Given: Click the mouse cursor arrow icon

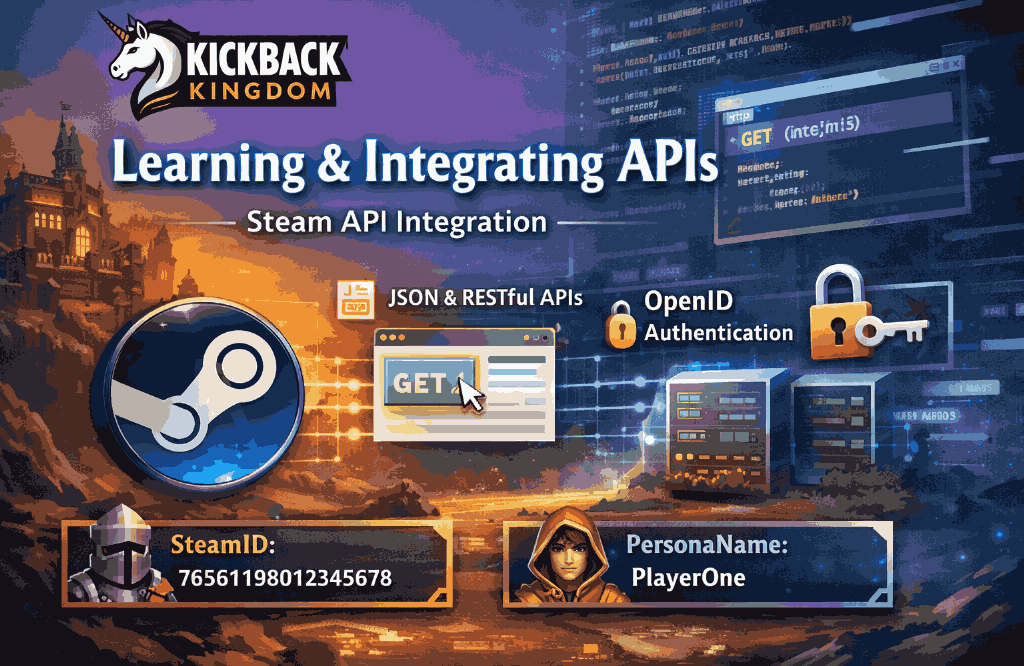Looking at the screenshot, I should [x=470, y=392].
